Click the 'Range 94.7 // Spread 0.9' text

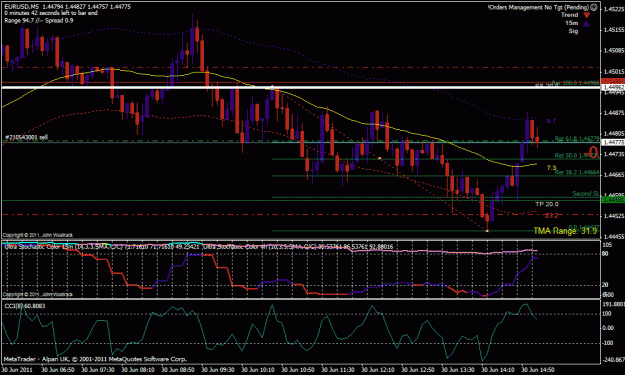coord(39,20)
